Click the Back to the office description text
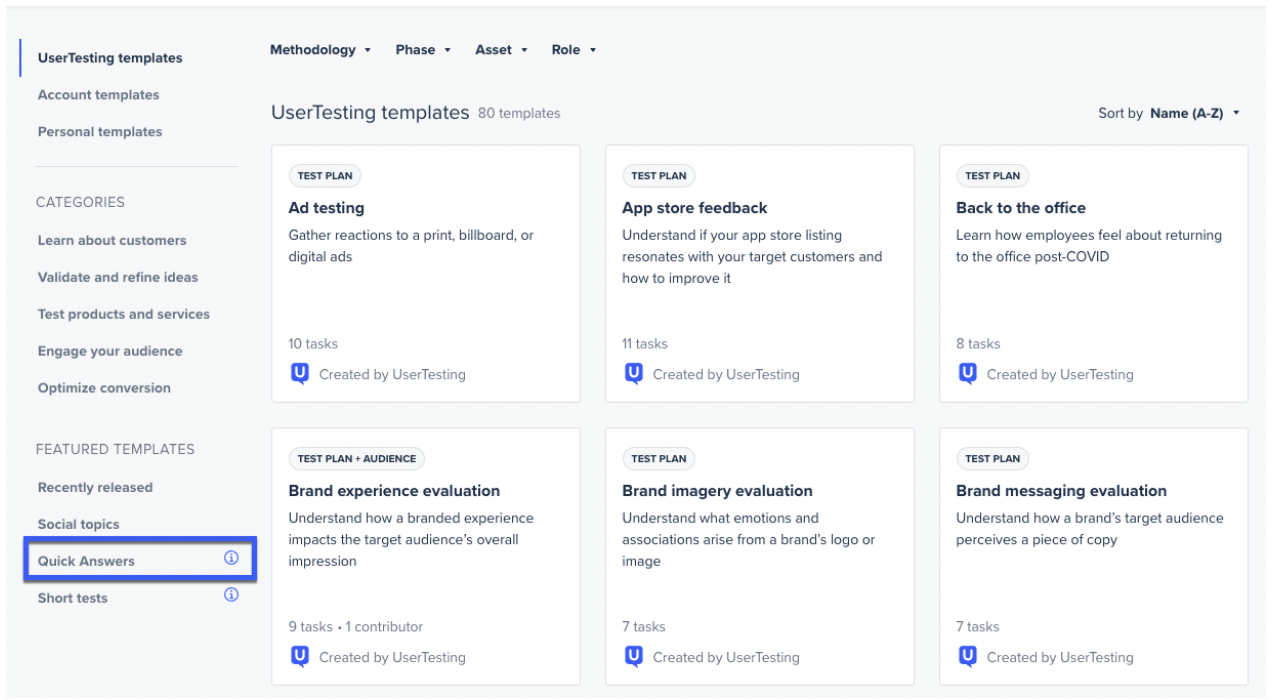Screen dimensions: 1272x700 point(1089,246)
